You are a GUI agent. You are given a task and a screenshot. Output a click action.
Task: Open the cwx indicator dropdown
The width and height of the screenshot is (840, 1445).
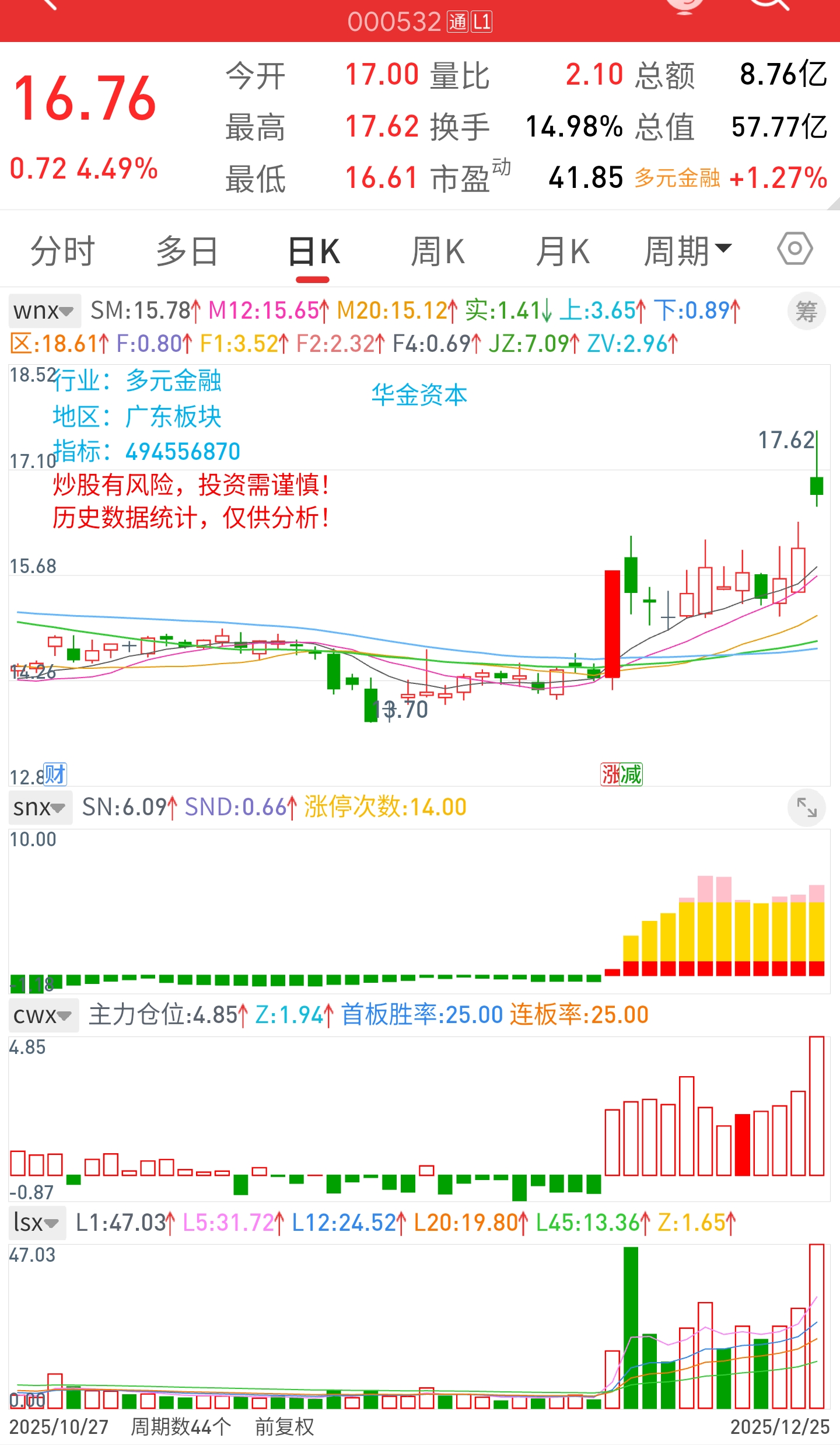[44, 1015]
